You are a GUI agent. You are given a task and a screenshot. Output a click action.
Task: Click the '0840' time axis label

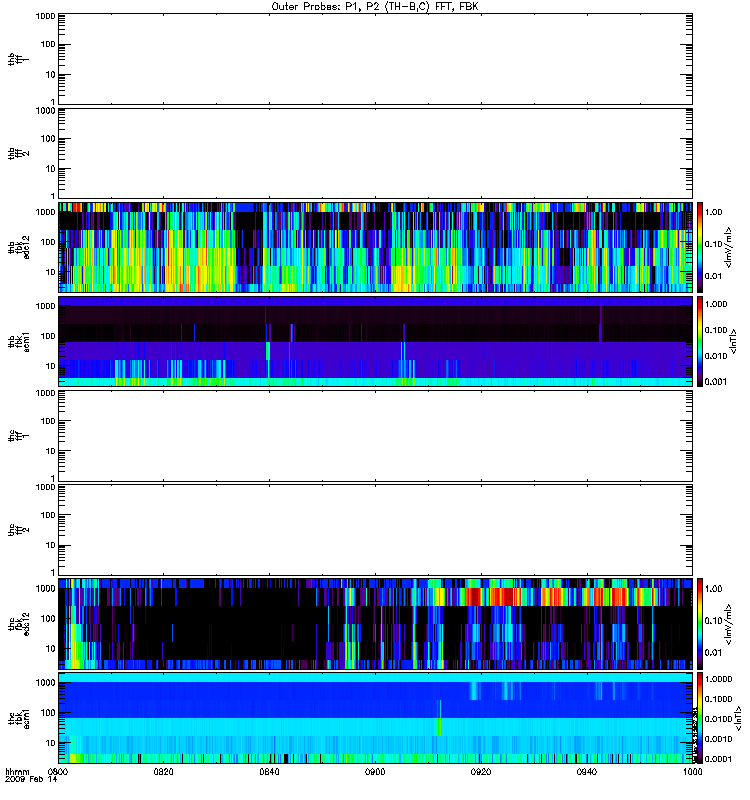(269, 771)
